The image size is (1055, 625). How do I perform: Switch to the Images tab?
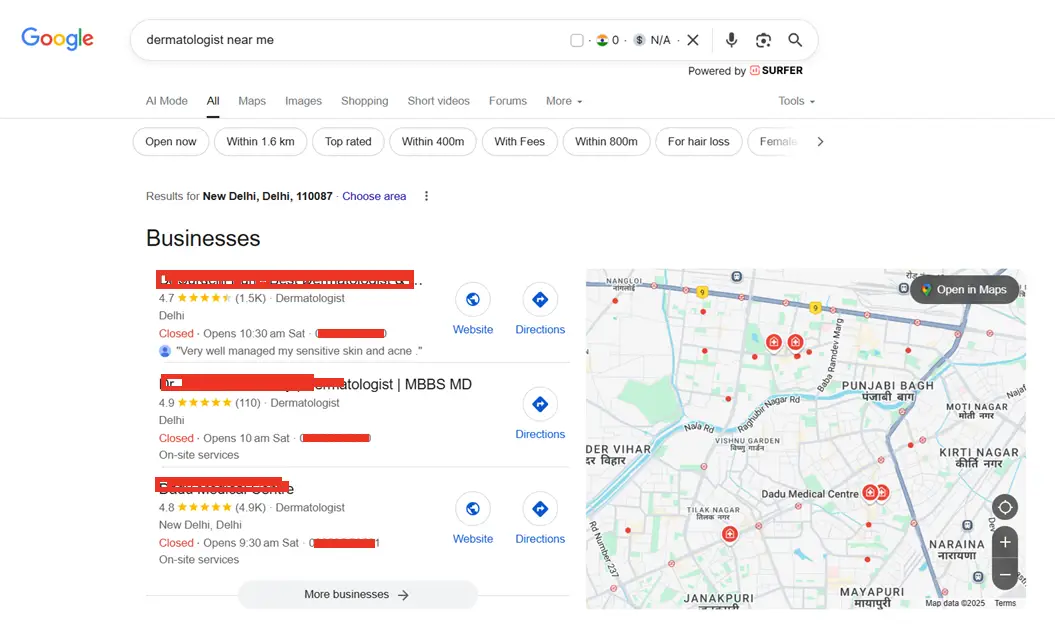pos(303,100)
